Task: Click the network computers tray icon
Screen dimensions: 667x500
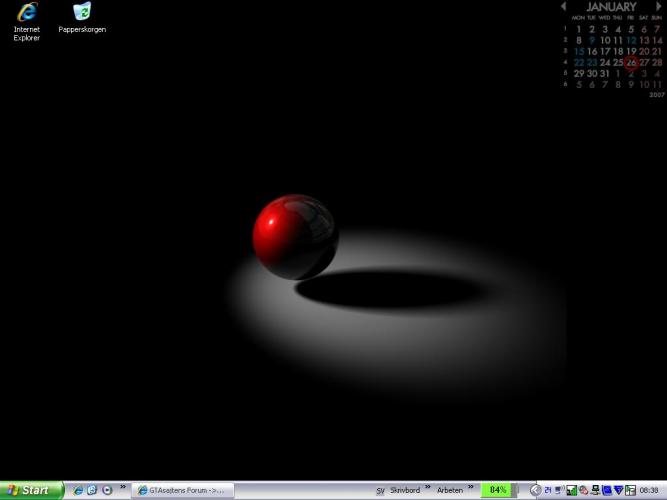Action: (x=595, y=490)
